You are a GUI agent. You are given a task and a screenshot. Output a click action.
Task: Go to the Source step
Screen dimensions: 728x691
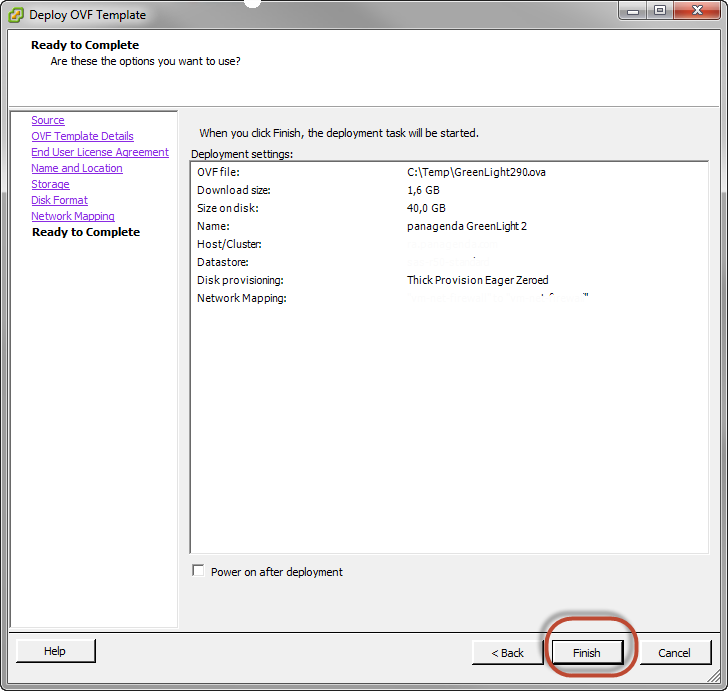[x=47, y=120]
